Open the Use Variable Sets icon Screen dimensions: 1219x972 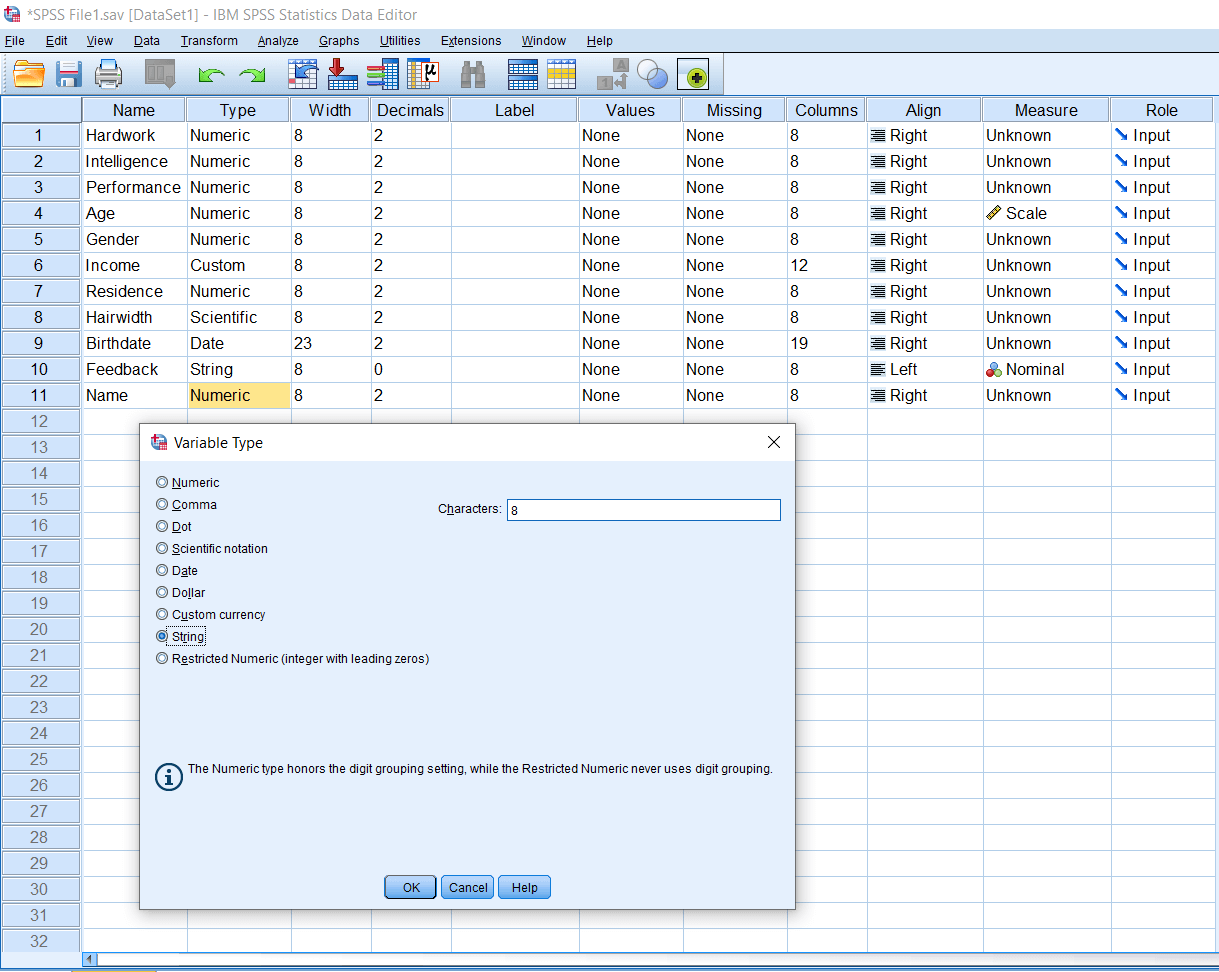tap(653, 74)
